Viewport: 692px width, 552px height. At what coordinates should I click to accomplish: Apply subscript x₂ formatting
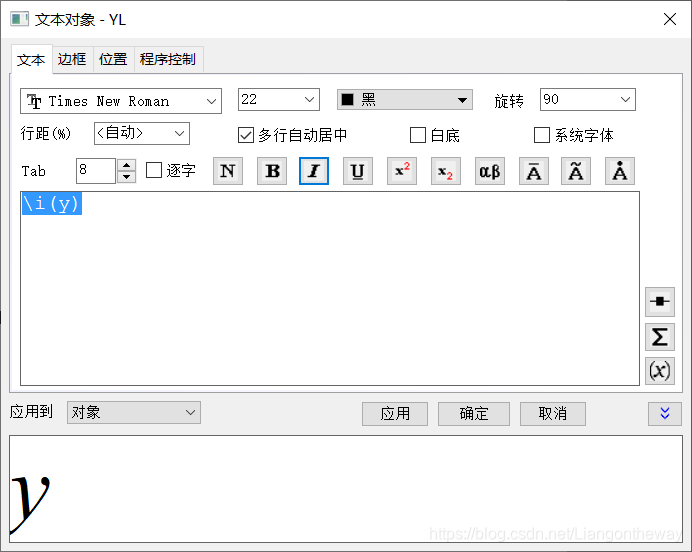point(446,171)
